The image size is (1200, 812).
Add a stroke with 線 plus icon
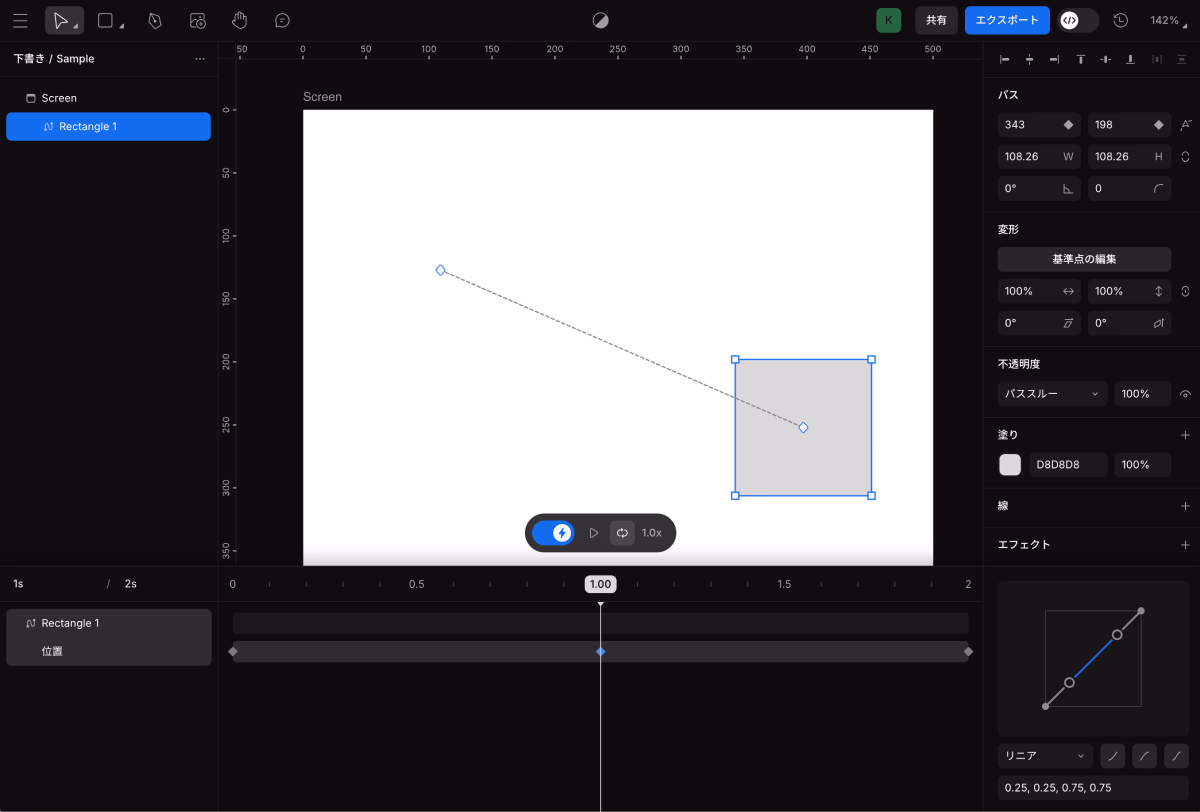tap(1185, 506)
